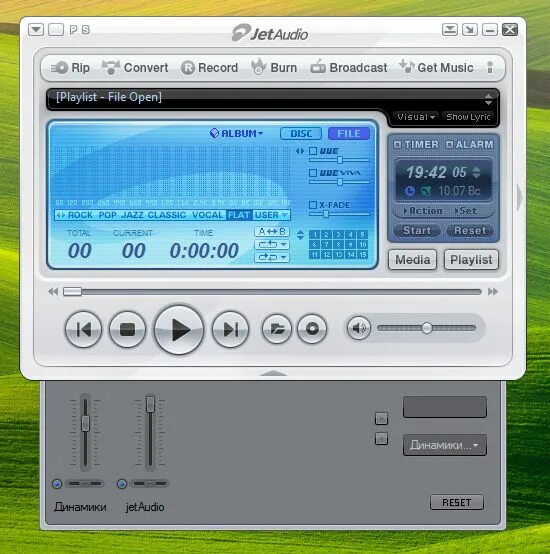Image resolution: width=550 pixels, height=554 pixels.
Task: Click the timer Start button
Action: tap(417, 231)
